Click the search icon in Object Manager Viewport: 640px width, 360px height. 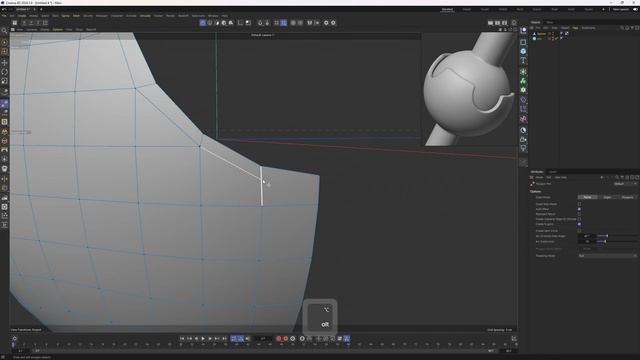coord(622,28)
